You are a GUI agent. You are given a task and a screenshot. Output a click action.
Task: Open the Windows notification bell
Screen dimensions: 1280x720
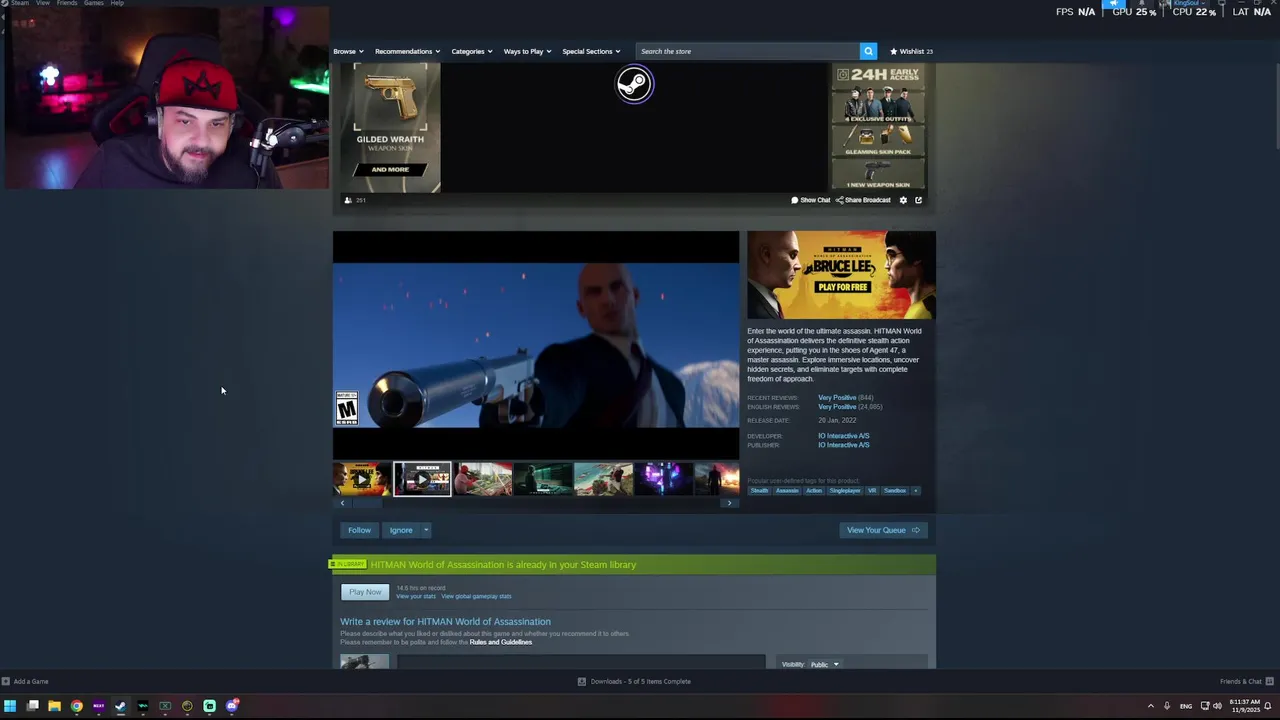pyautogui.click(x=1268, y=706)
